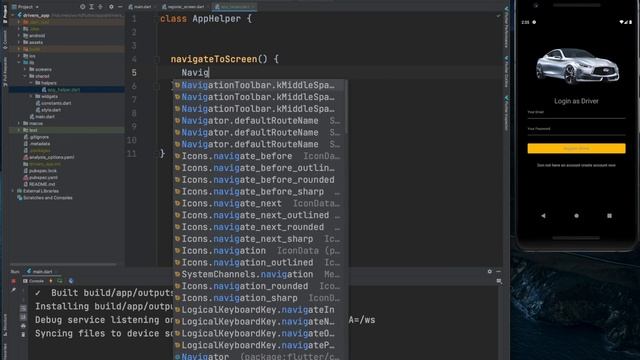This screenshot has width=640, height=360.
Task: Tap the Android home circle on emulator
Action: [x=576, y=216]
